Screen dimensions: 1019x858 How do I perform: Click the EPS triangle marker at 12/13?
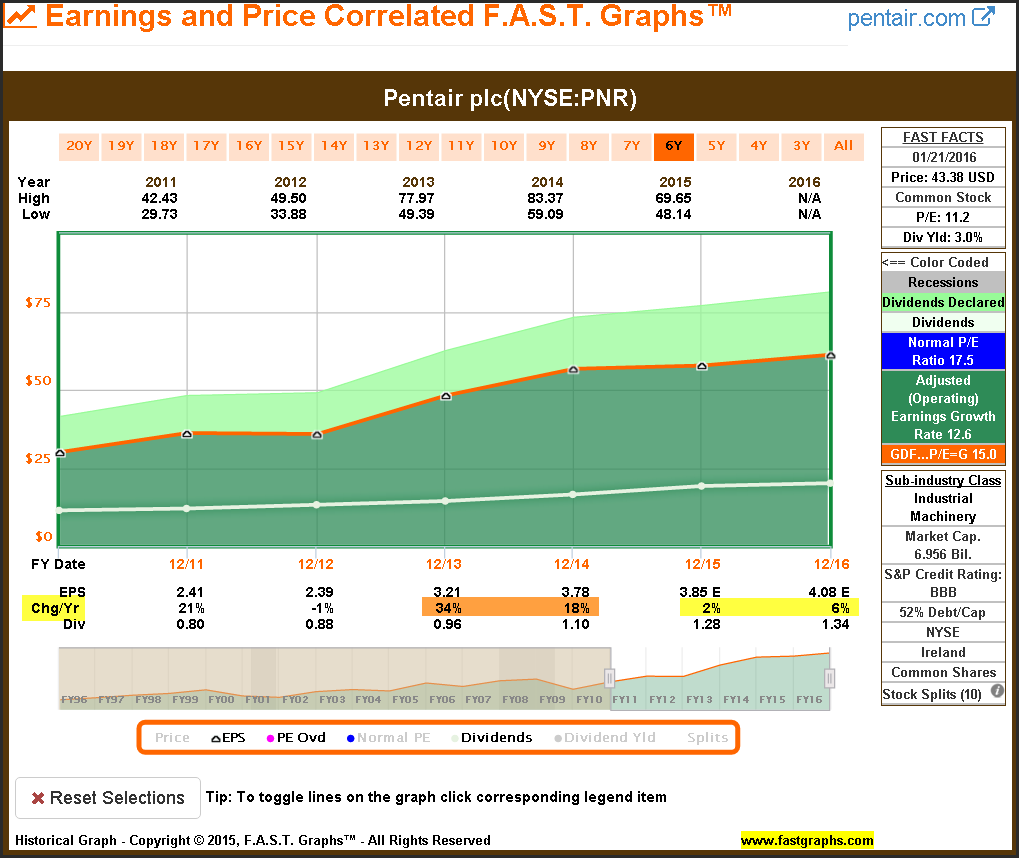tap(446, 396)
